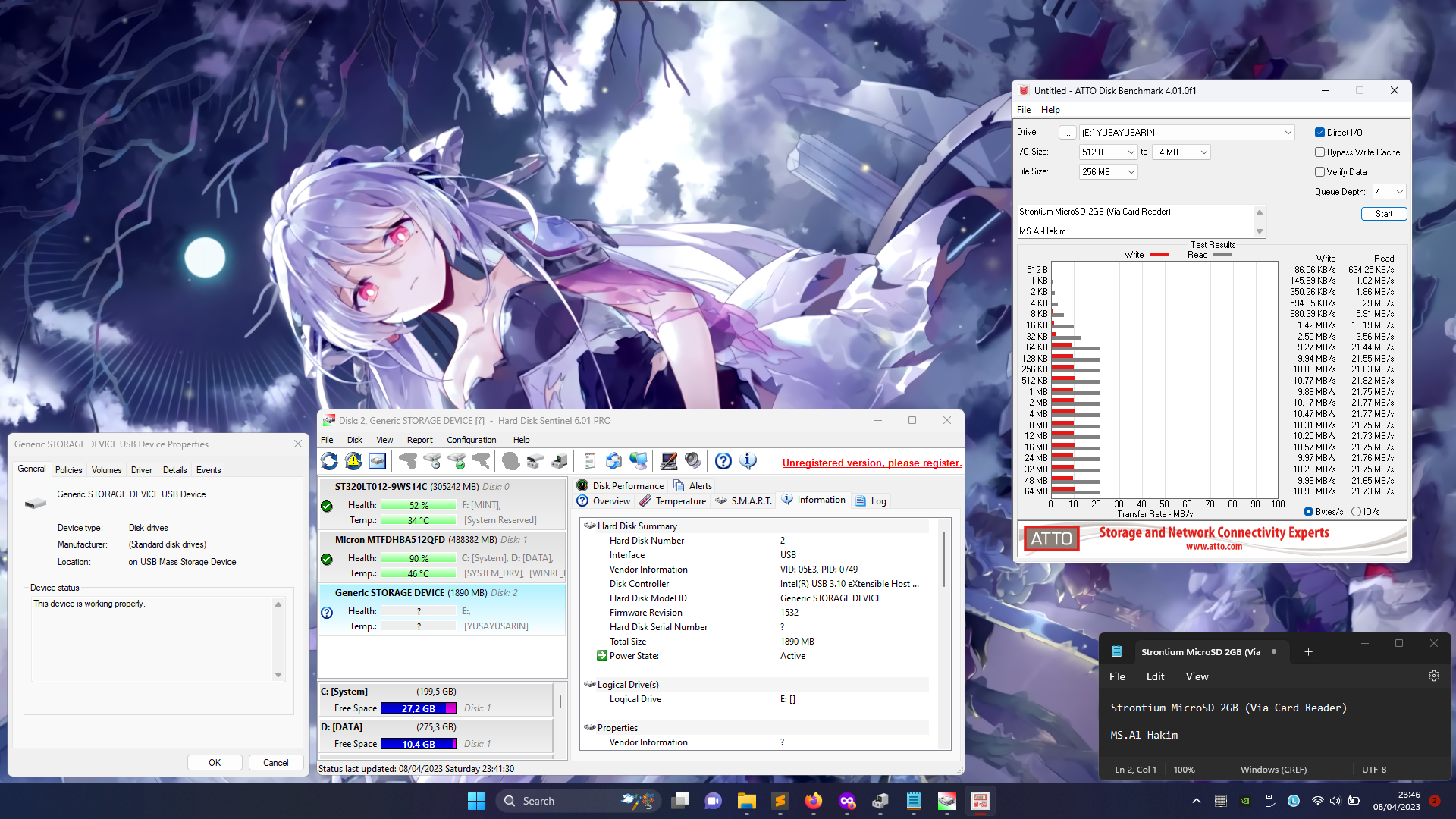Click the Windows taskbar Search box
Screen dimensions: 1456x819
[x=578, y=801]
